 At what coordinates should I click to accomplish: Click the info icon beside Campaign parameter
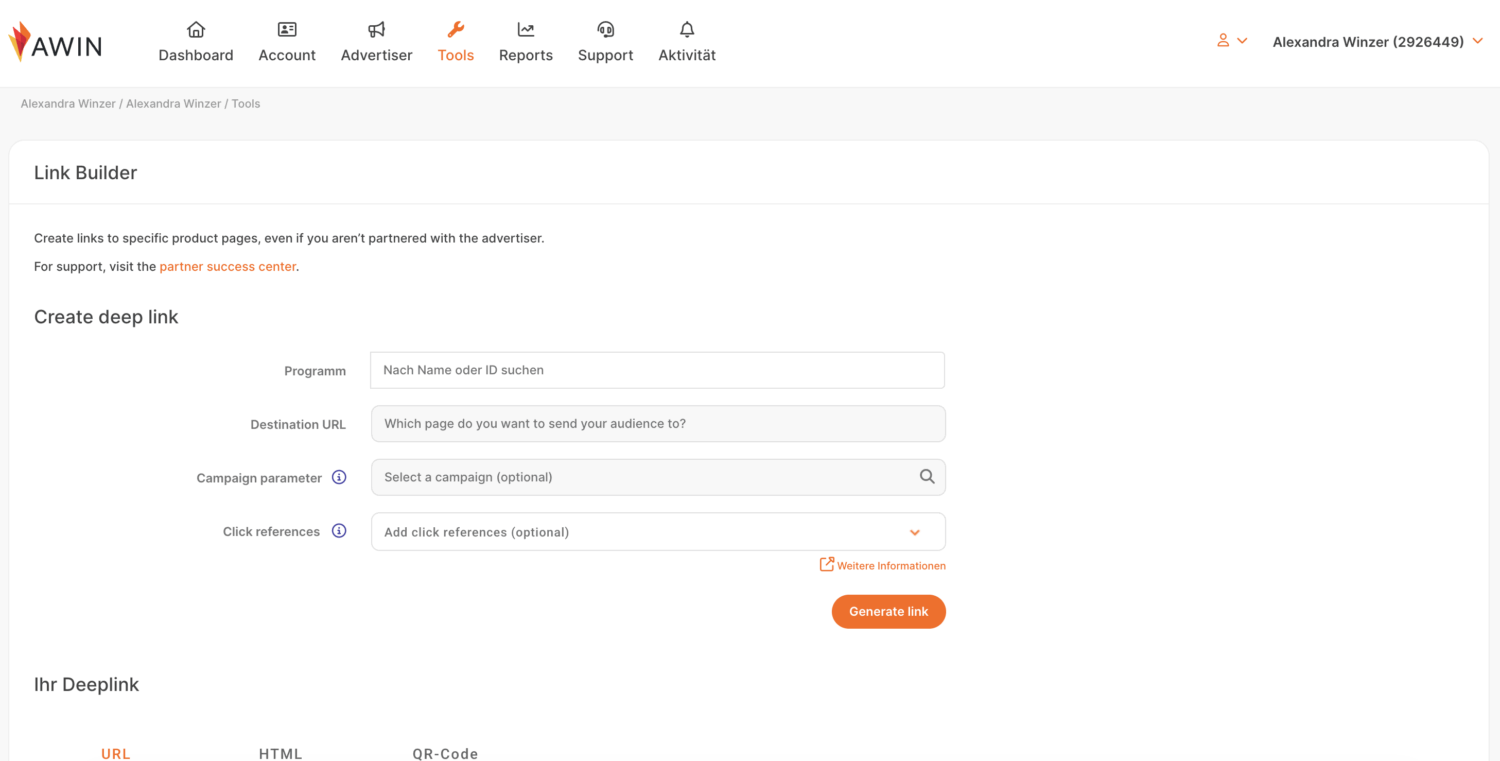click(339, 477)
